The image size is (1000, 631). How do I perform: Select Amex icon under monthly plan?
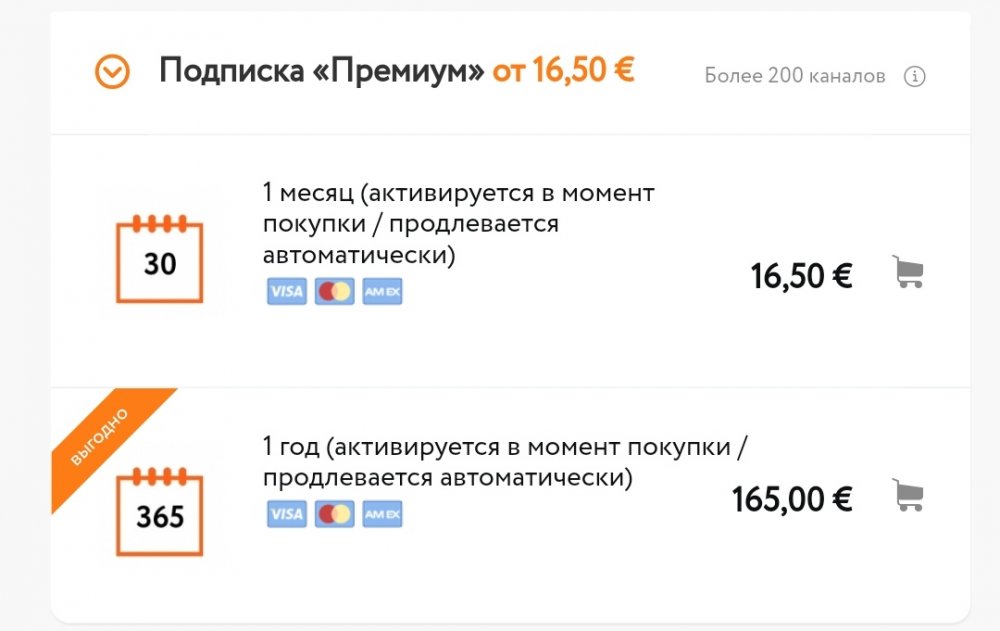click(x=382, y=291)
